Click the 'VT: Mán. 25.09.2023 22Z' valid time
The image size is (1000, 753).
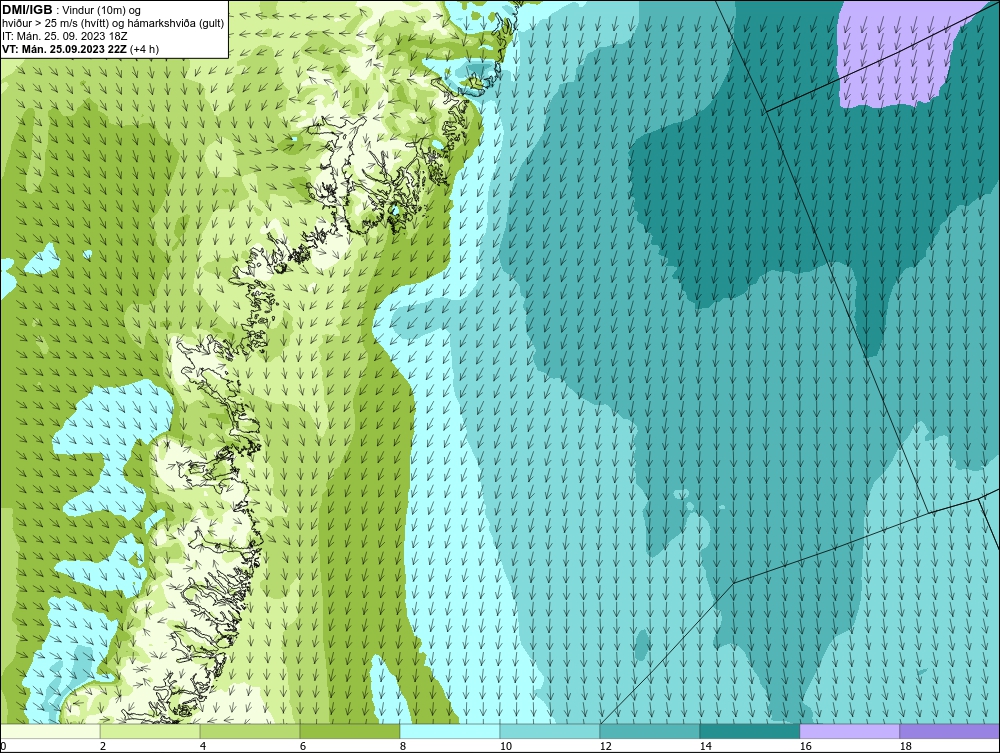tap(64, 49)
